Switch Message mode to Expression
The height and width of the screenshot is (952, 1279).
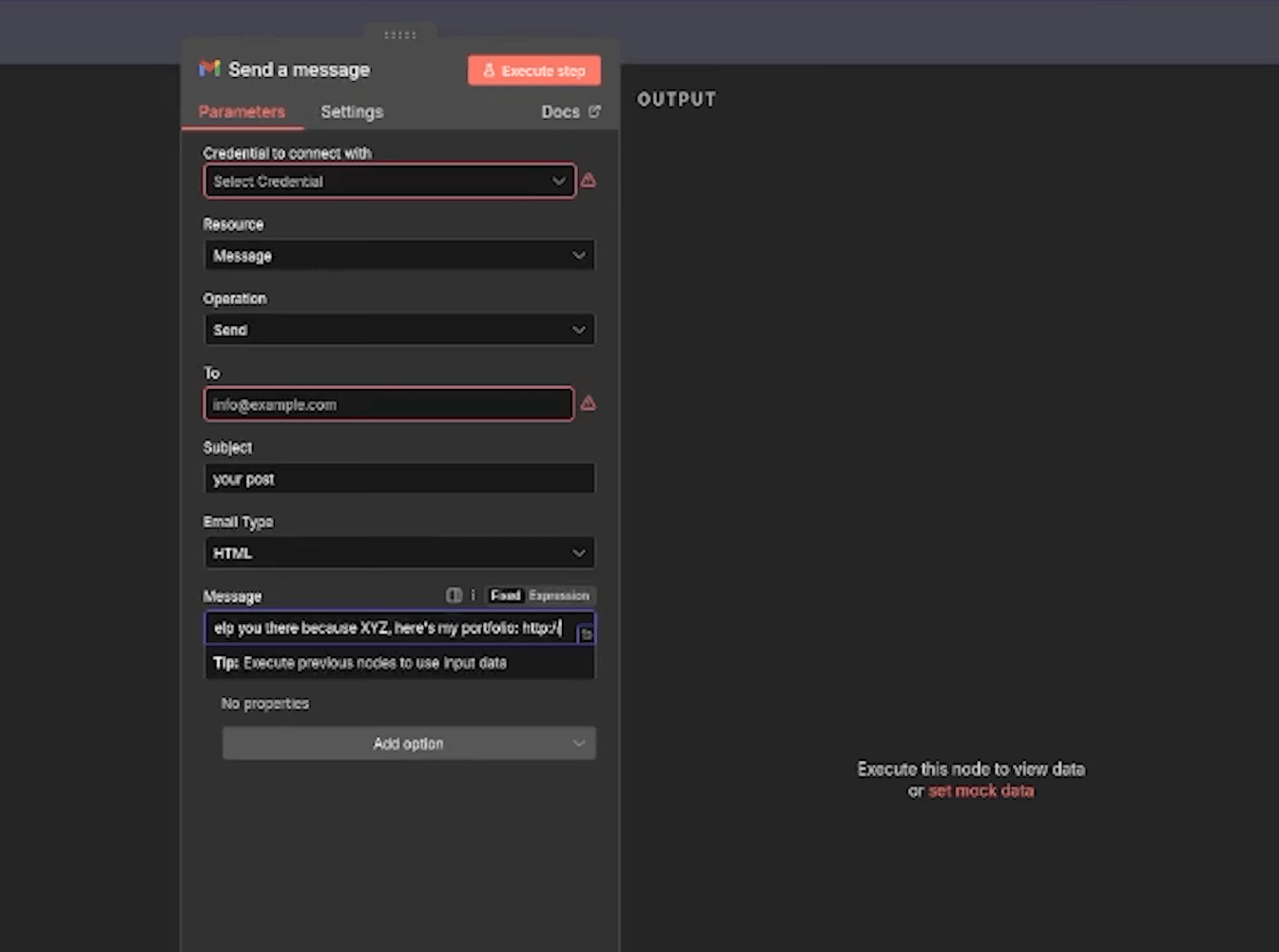click(x=559, y=595)
